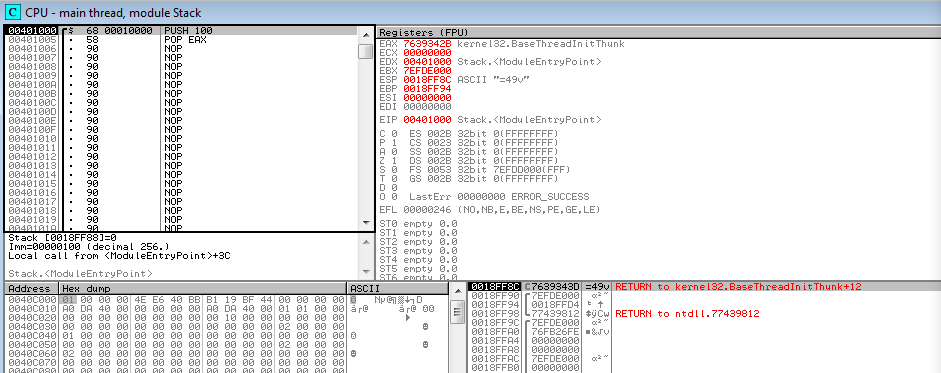This screenshot has width=941, height=373.
Task: Click the Registers (FPU) header bar
Action: click(658, 32)
